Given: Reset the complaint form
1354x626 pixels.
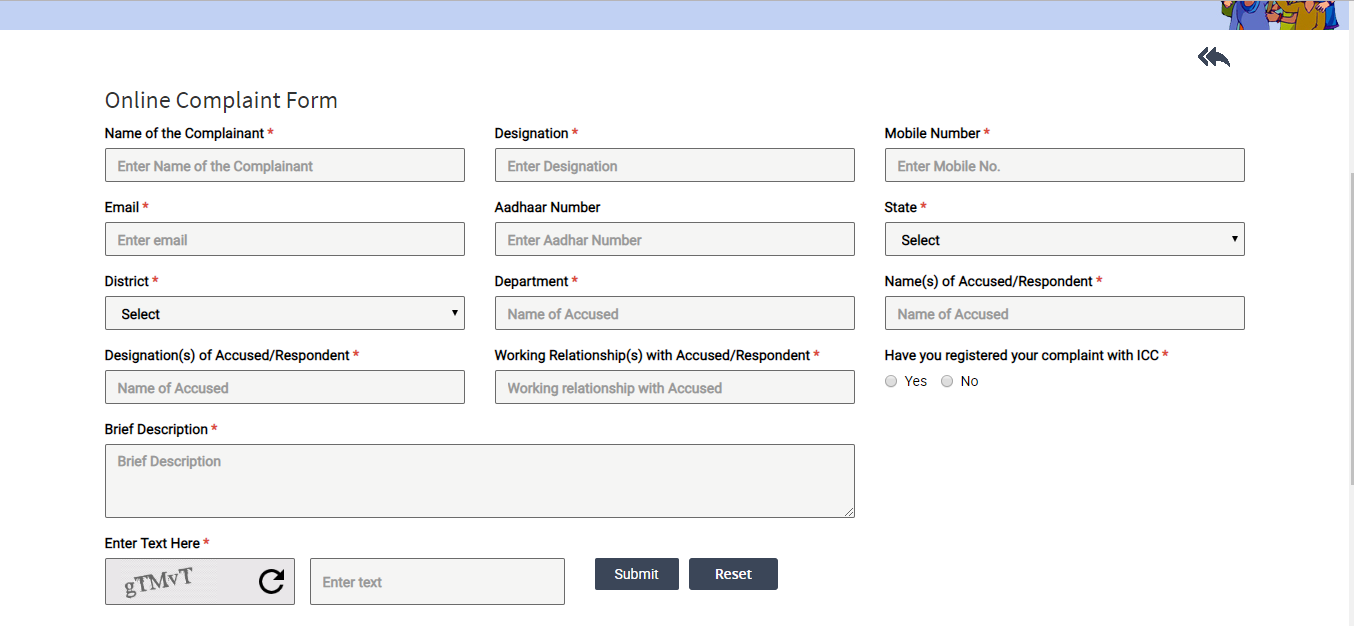Looking at the screenshot, I should coord(732,574).
